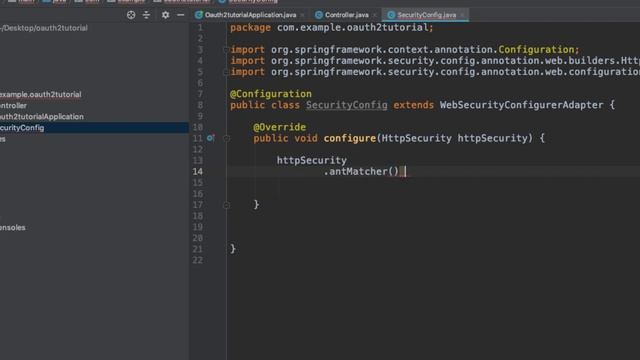The image size is (640, 360).
Task: Close the SecurityConfig.java tab
Action: (462, 15)
